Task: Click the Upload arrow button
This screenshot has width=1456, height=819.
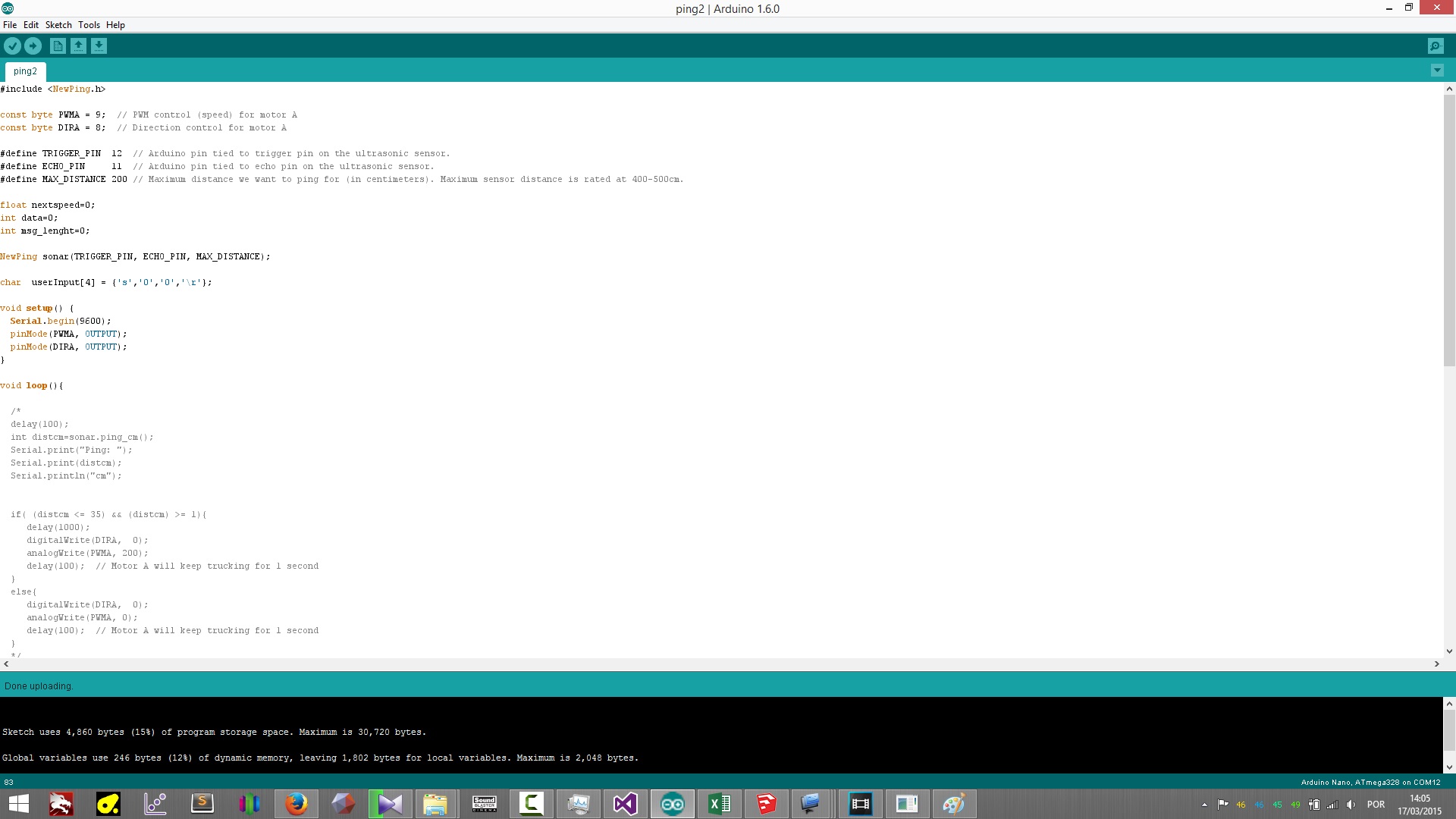Action: 33,46
